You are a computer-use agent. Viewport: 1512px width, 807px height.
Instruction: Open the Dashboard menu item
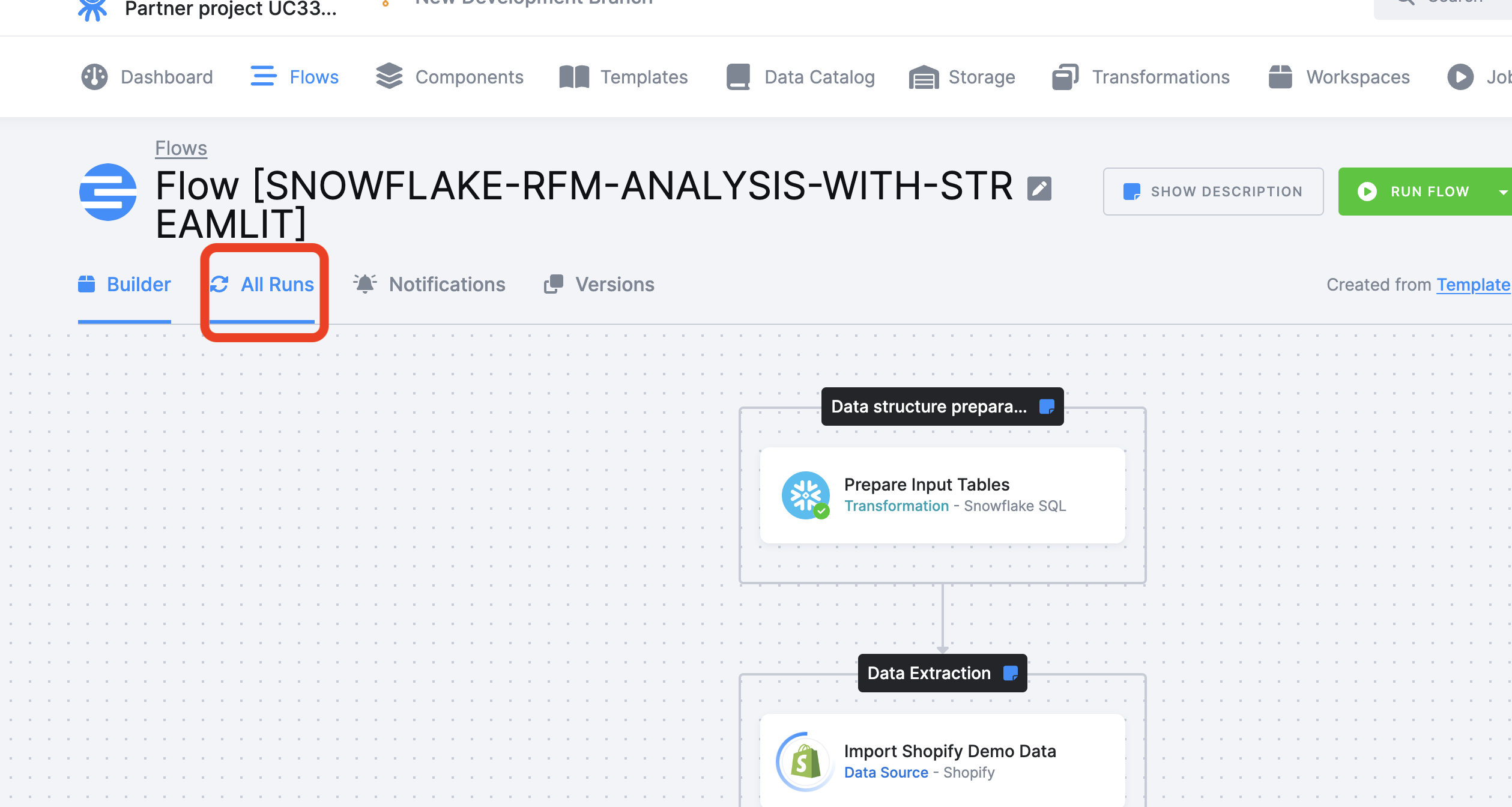[147, 77]
